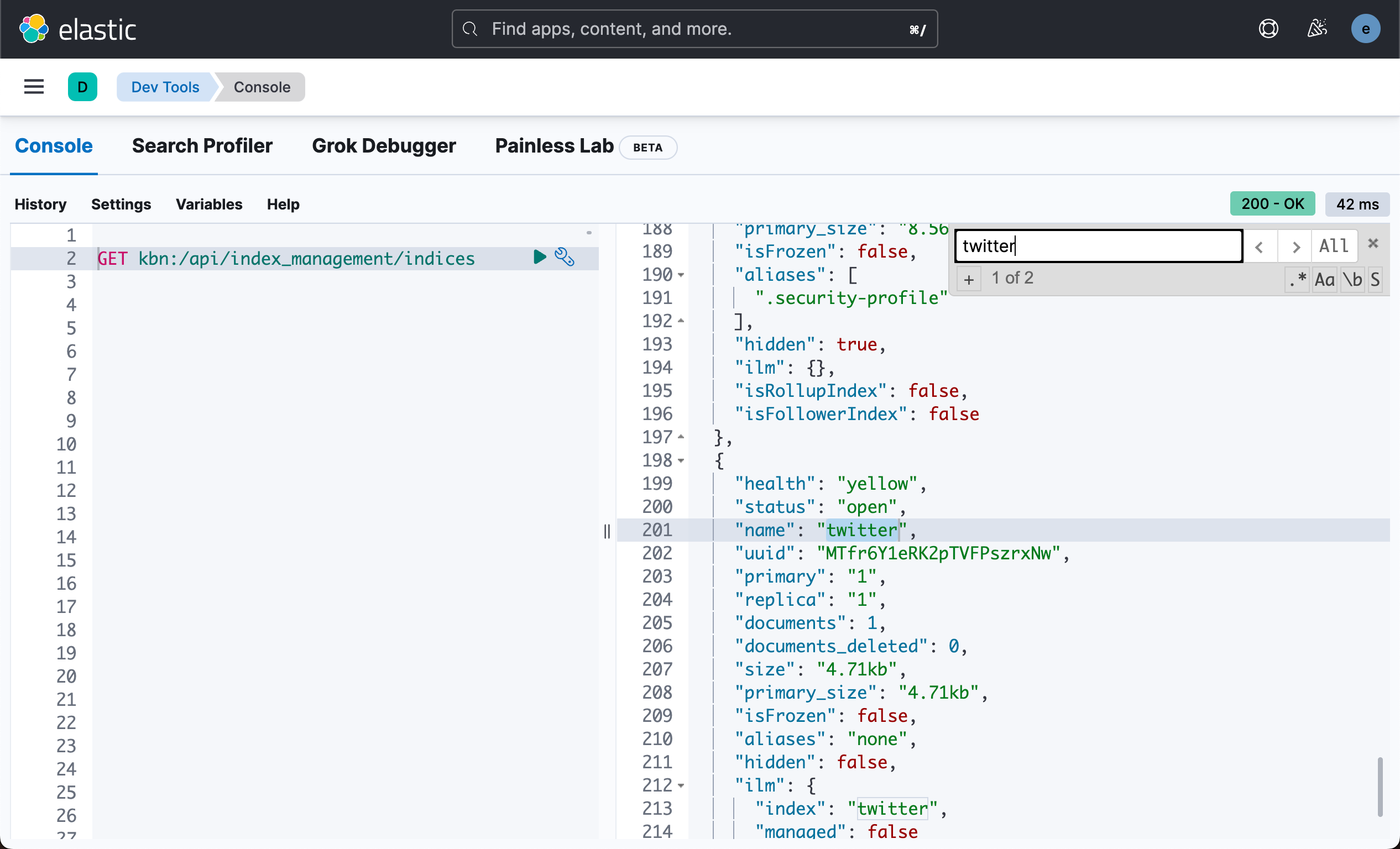The width and height of the screenshot is (1400, 849).
Task: Toggle regex search with the .* button
Action: pyautogui.click(x=1297, y=279)
